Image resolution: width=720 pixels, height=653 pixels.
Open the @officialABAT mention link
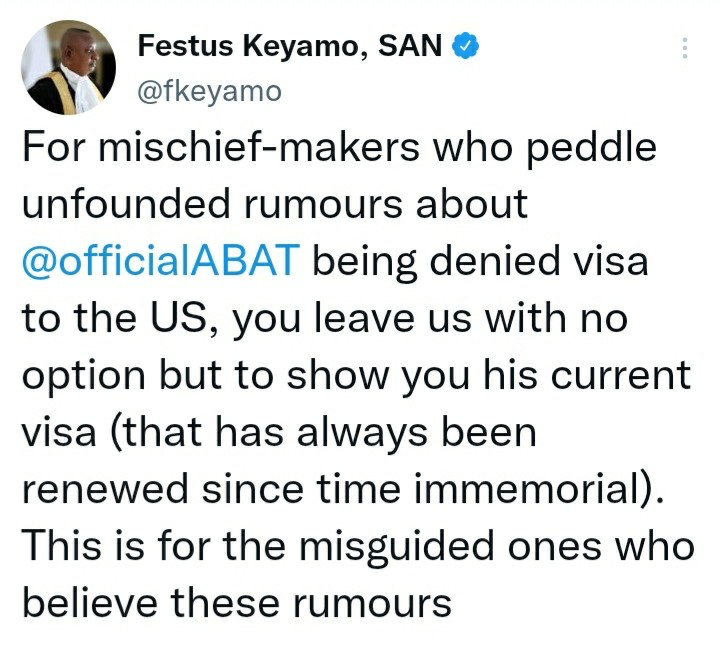coord(160,262)
